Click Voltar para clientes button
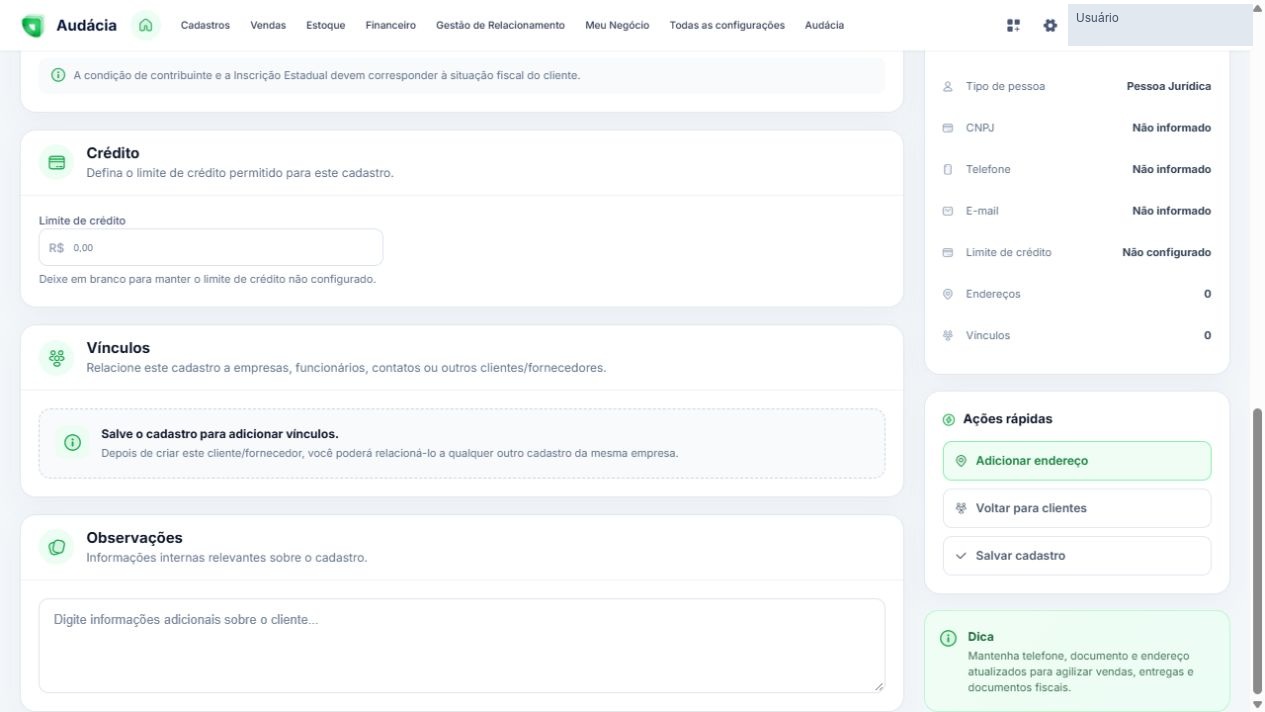The width and height of the screenshot is (1265, 712). coord(1077,508)
